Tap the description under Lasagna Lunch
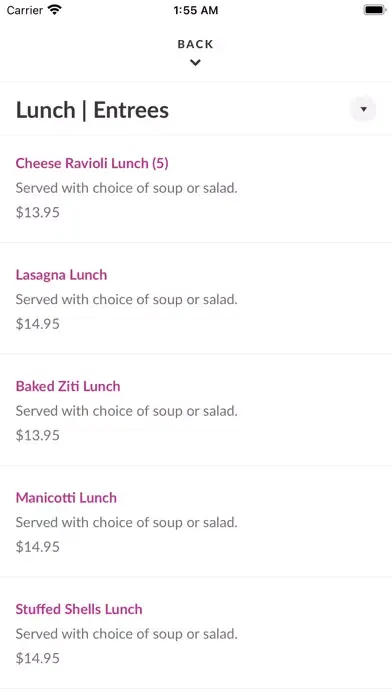 (127, 300)
